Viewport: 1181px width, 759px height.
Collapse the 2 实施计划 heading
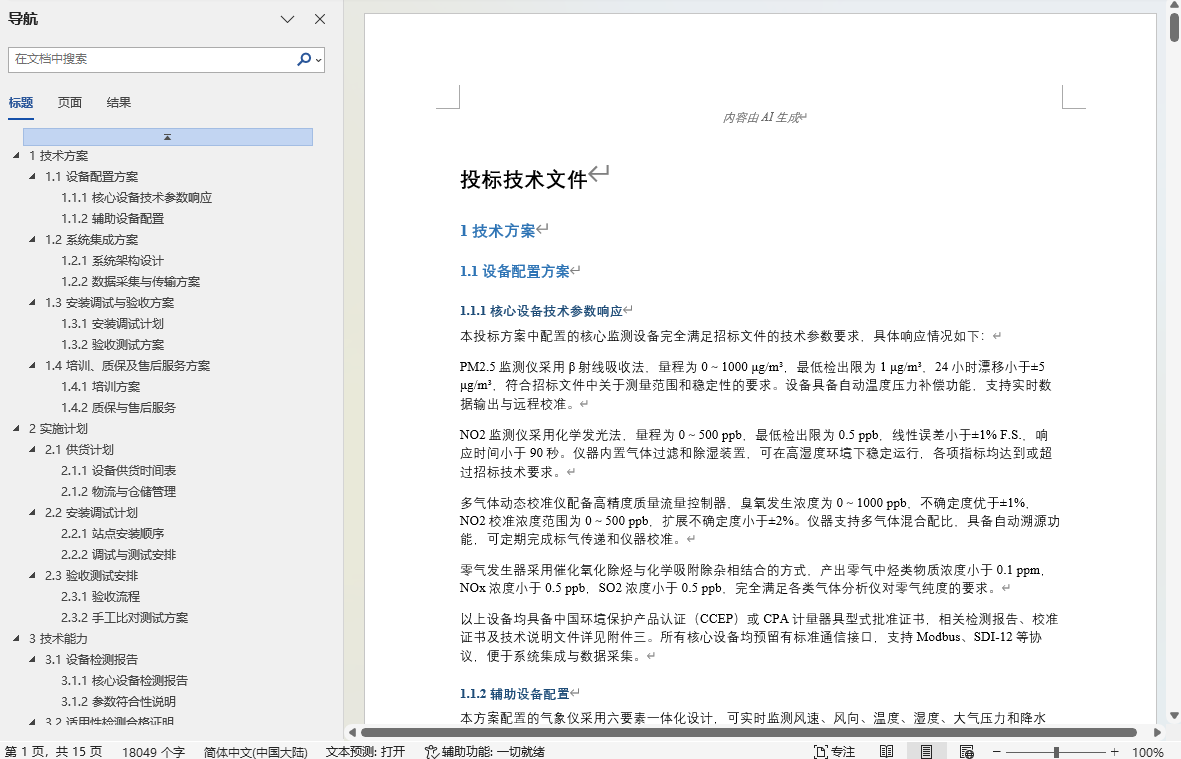[16, 428]
